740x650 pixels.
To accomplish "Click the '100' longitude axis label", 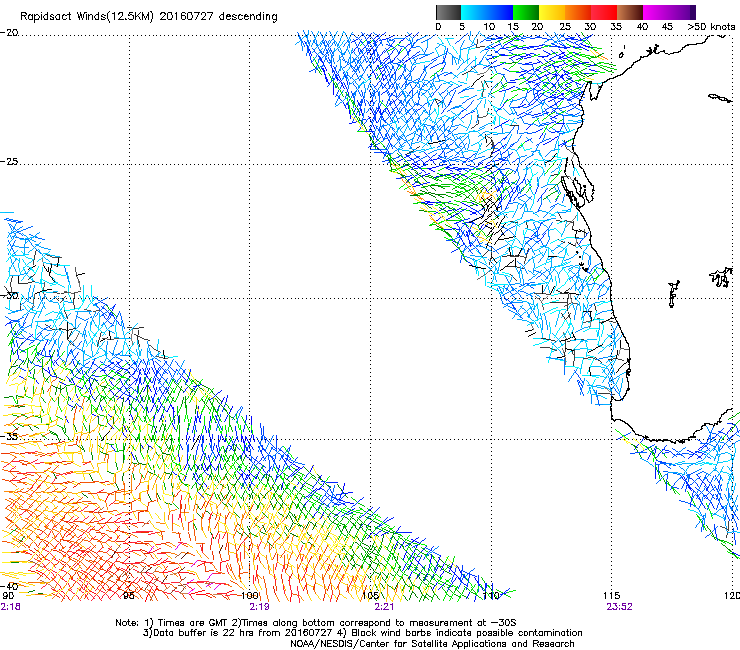I will (250, 596).
